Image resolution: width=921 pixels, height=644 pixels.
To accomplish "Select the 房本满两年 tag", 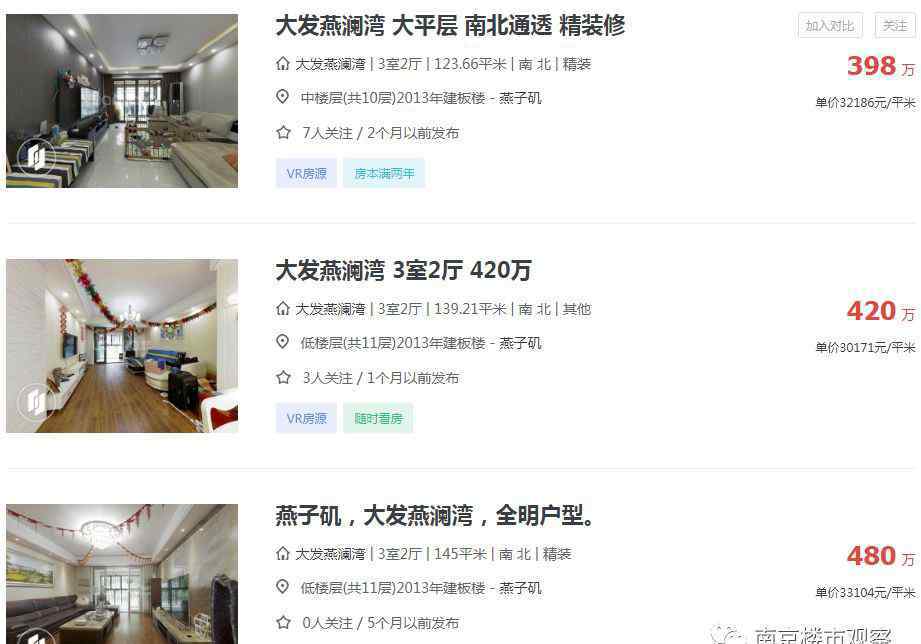I will [x=384, y=173].
